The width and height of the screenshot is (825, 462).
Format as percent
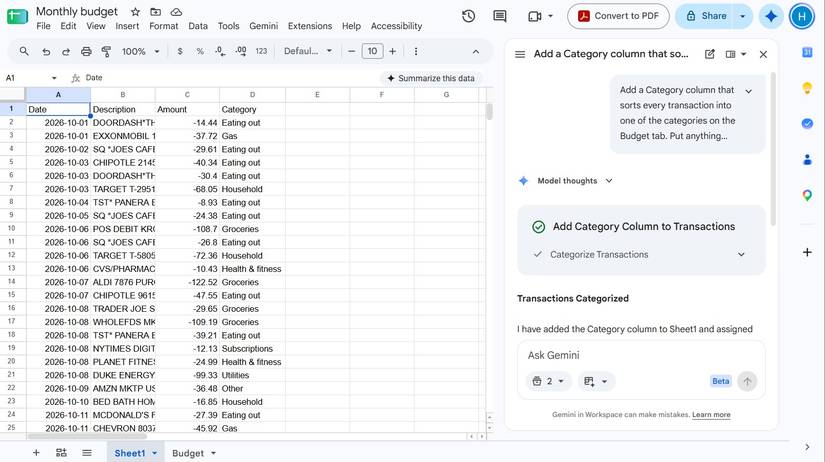coord(200,52)
